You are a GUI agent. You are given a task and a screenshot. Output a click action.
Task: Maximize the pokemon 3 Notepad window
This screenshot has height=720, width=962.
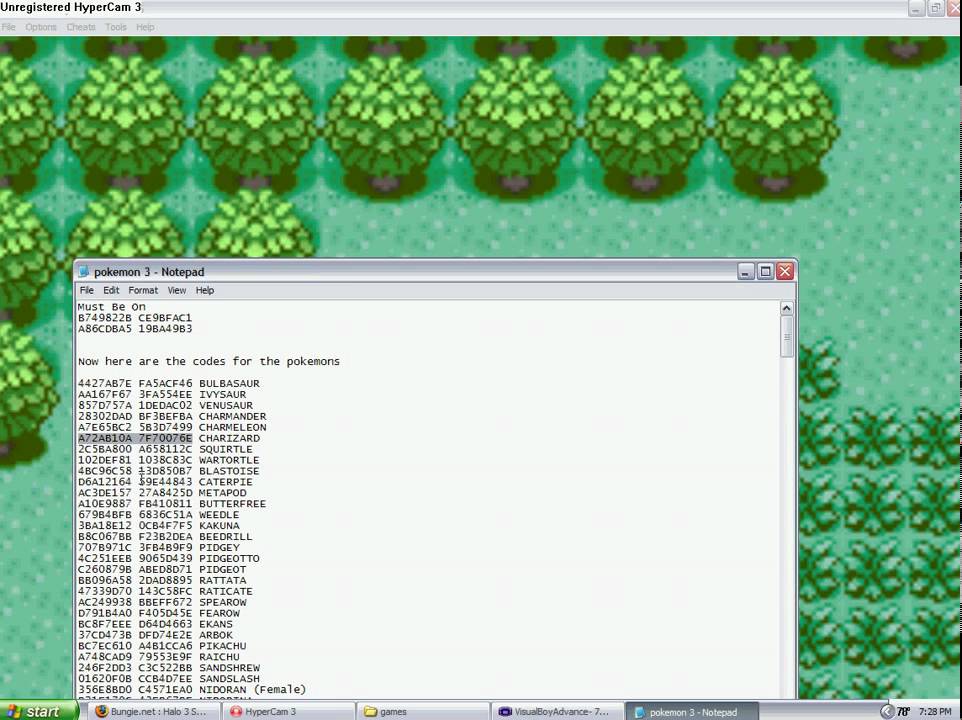765,271
